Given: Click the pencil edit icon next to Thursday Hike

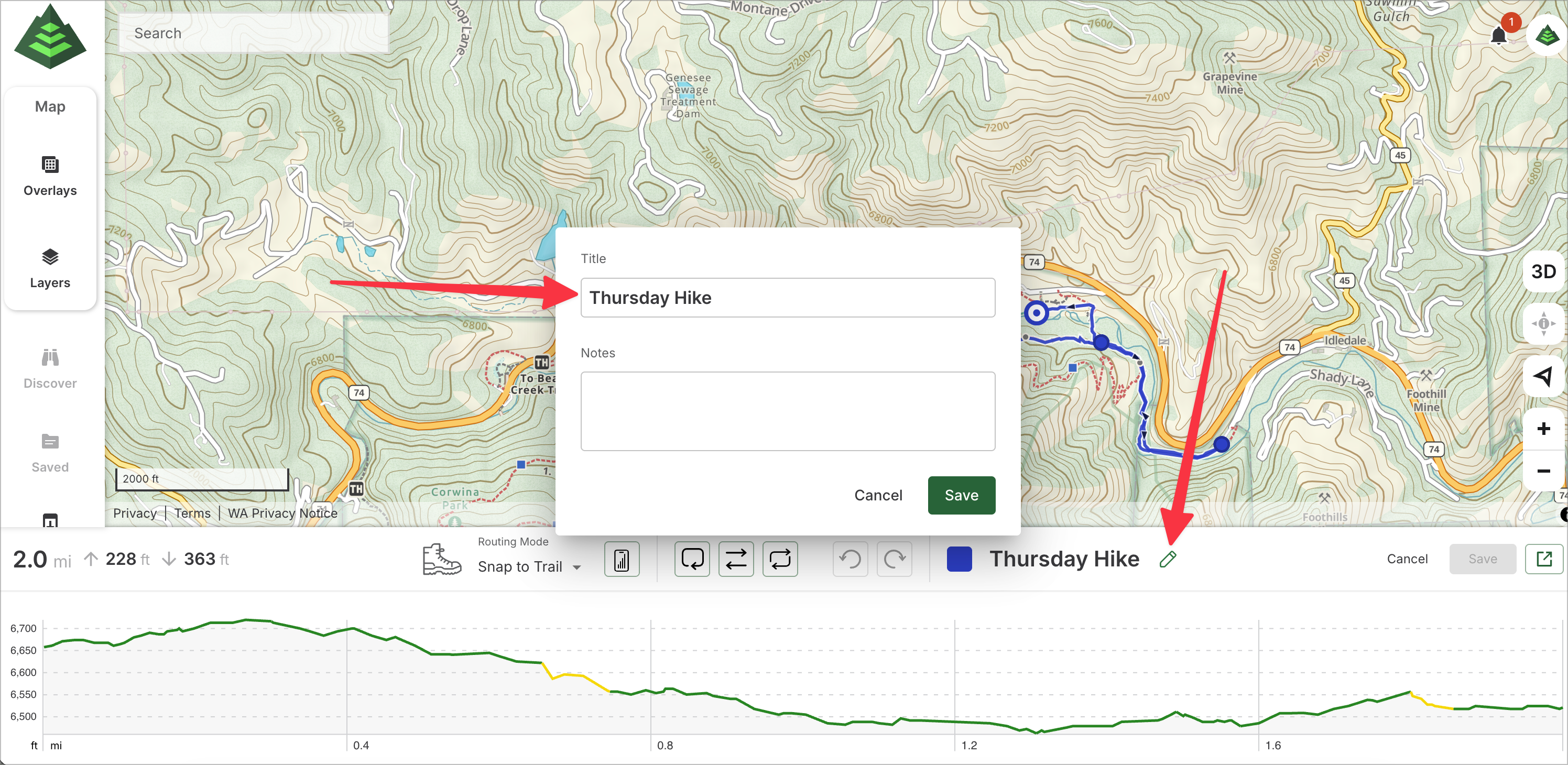Looking at the screenshot, I should pyautogui.click(x=1168, y=559).
